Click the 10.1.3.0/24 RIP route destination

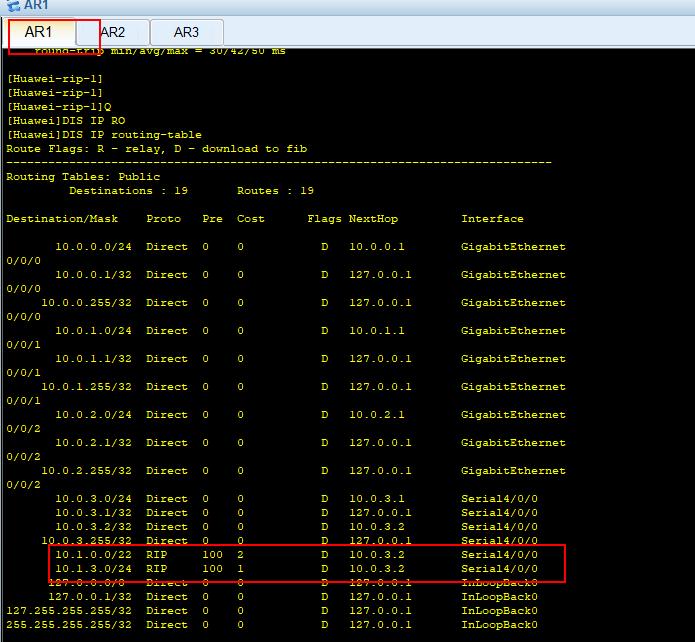point(93,568)
